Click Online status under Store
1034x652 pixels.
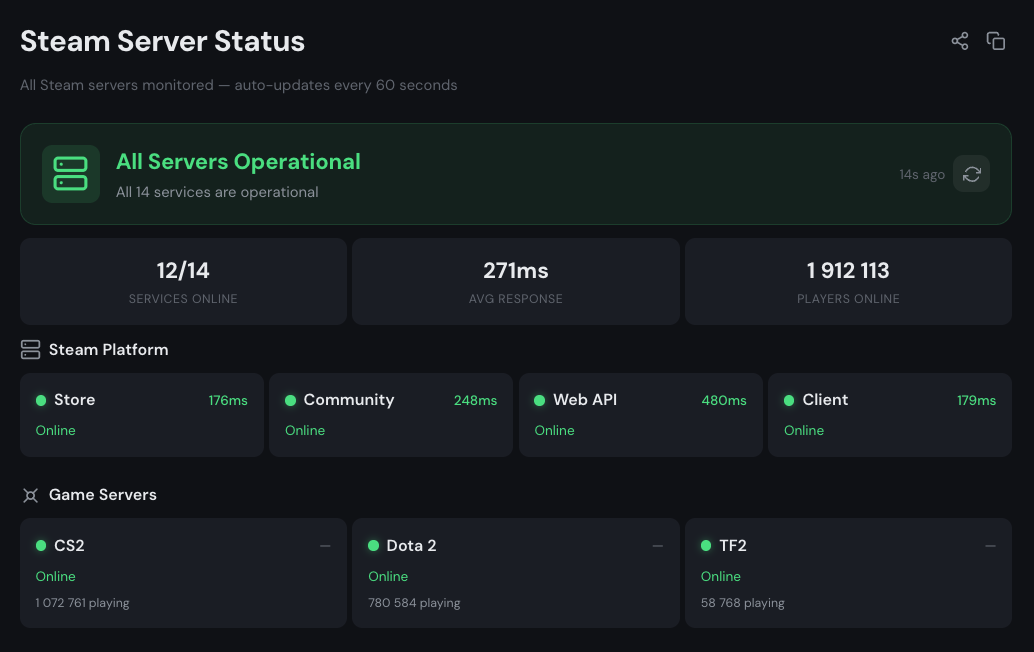point(55,430)
